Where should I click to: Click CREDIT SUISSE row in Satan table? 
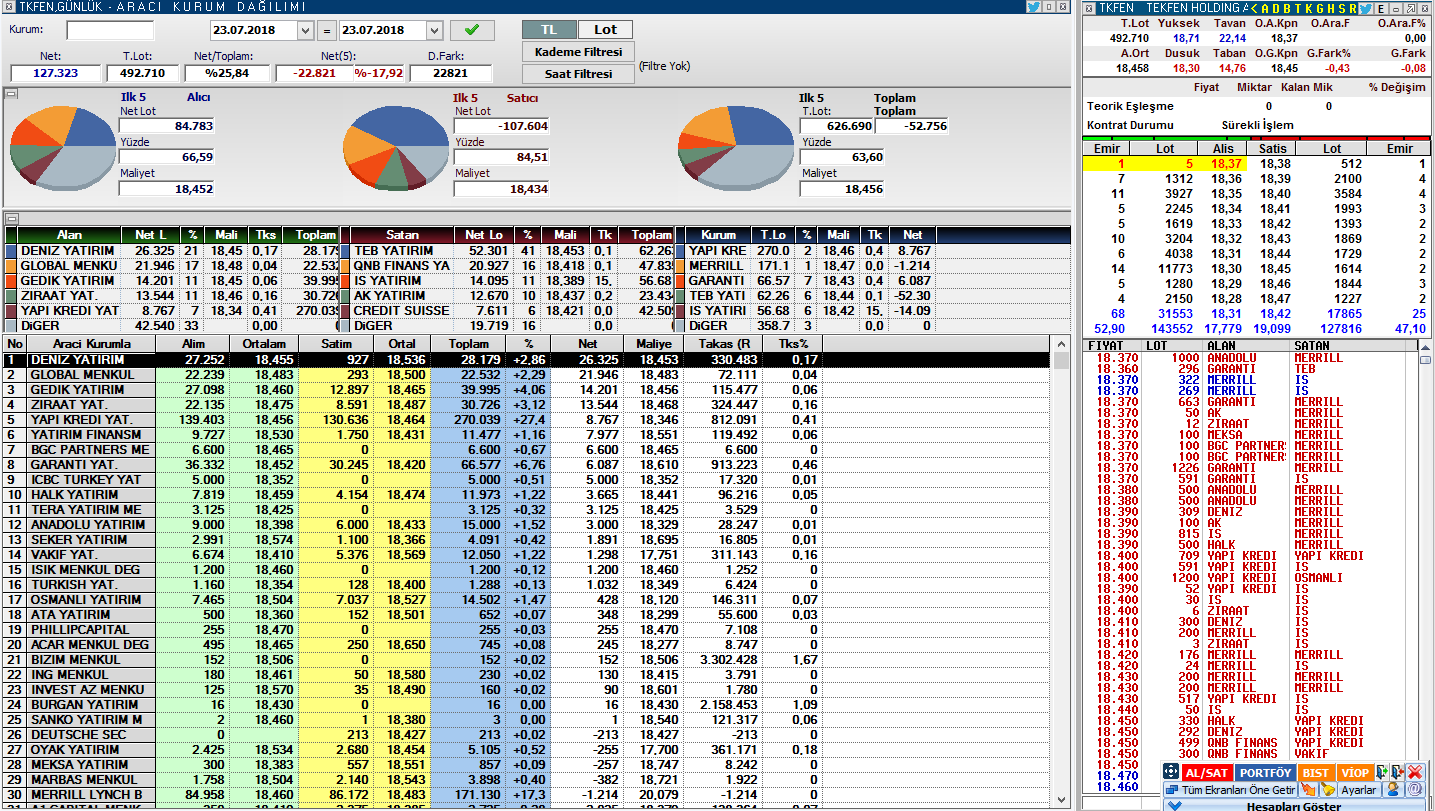508,311
